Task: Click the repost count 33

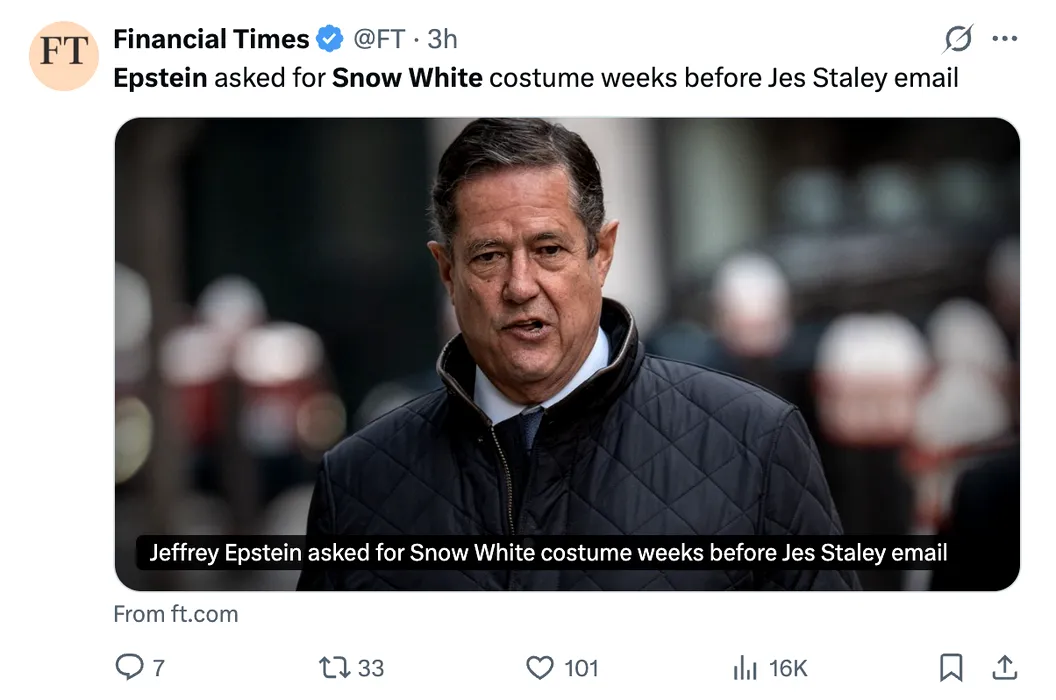Action: 371,668
